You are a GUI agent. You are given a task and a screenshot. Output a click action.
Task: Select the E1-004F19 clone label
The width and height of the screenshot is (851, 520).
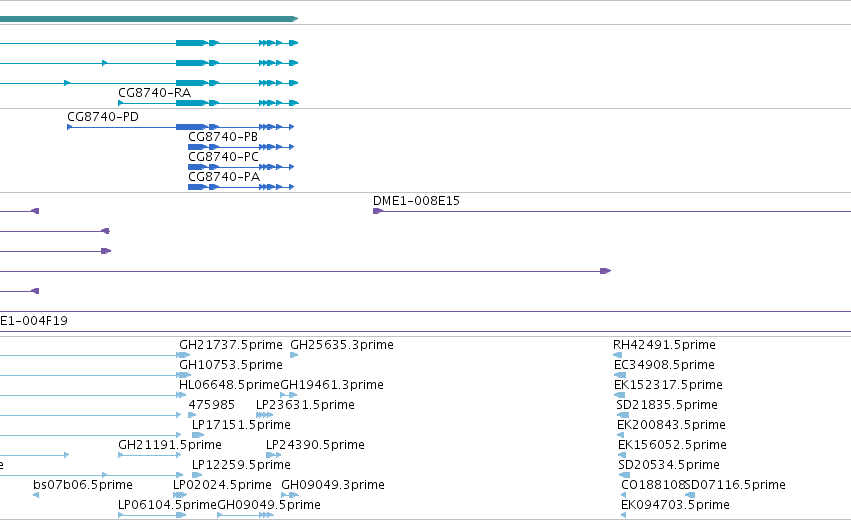(34, 321)
